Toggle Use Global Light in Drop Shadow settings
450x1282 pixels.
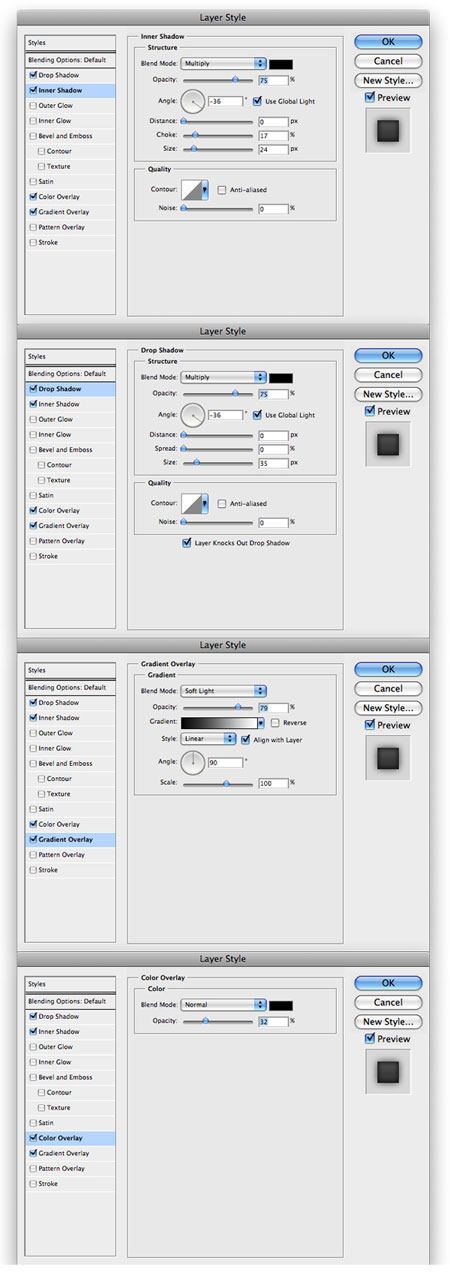257,415
